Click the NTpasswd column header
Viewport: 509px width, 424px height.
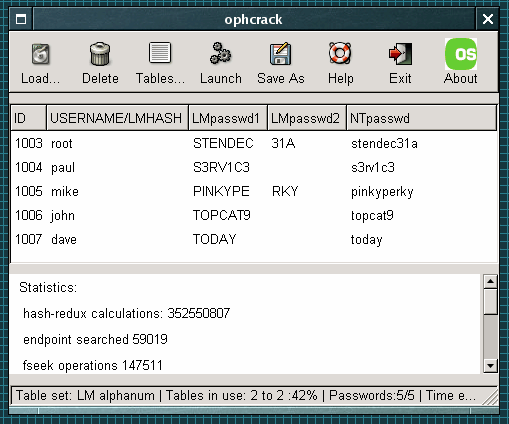point(422,118)
